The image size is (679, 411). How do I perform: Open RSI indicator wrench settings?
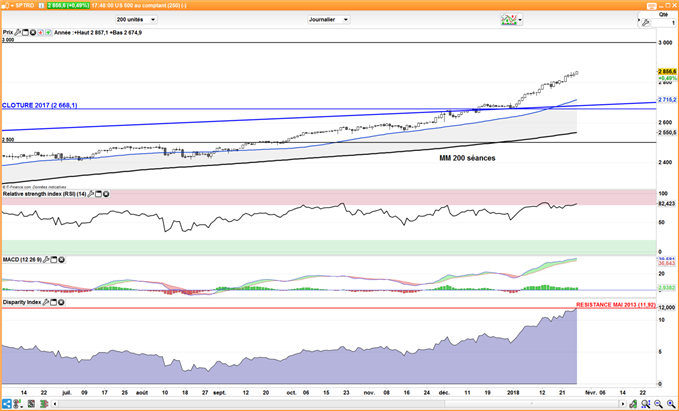91,194
